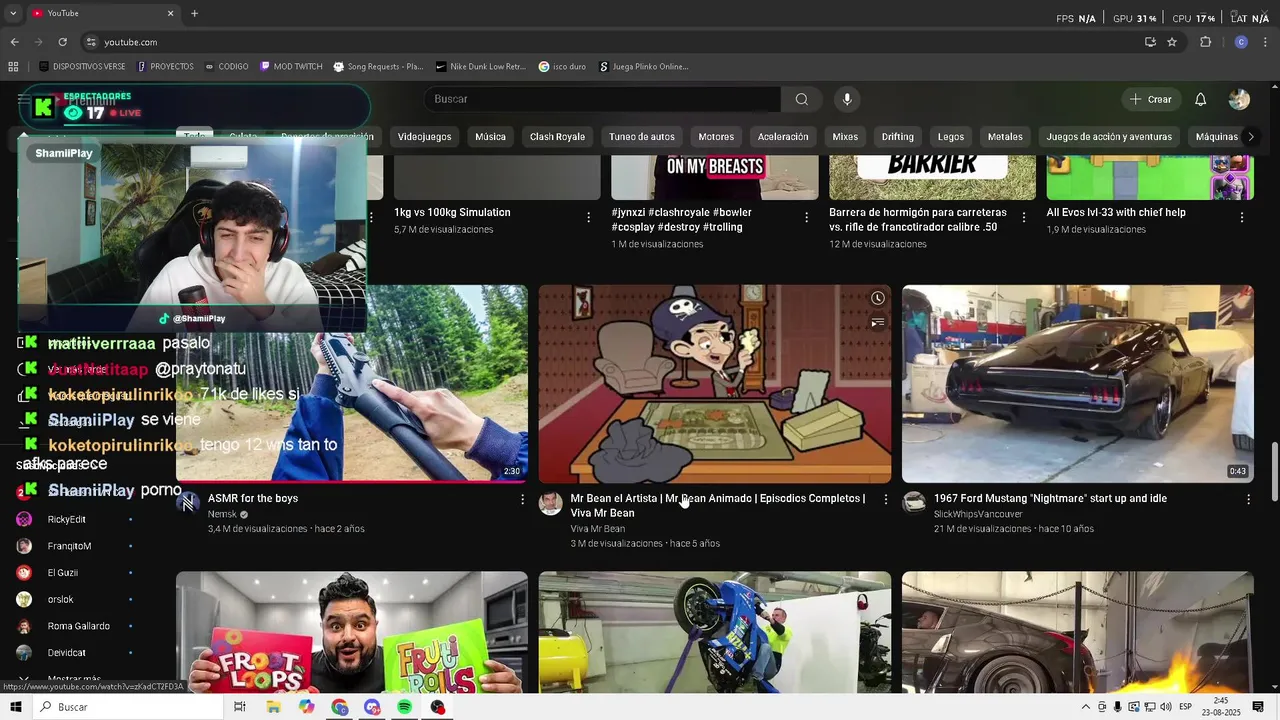
Task: Open Task View in the taskbar
Action: [x=239, y=707]
